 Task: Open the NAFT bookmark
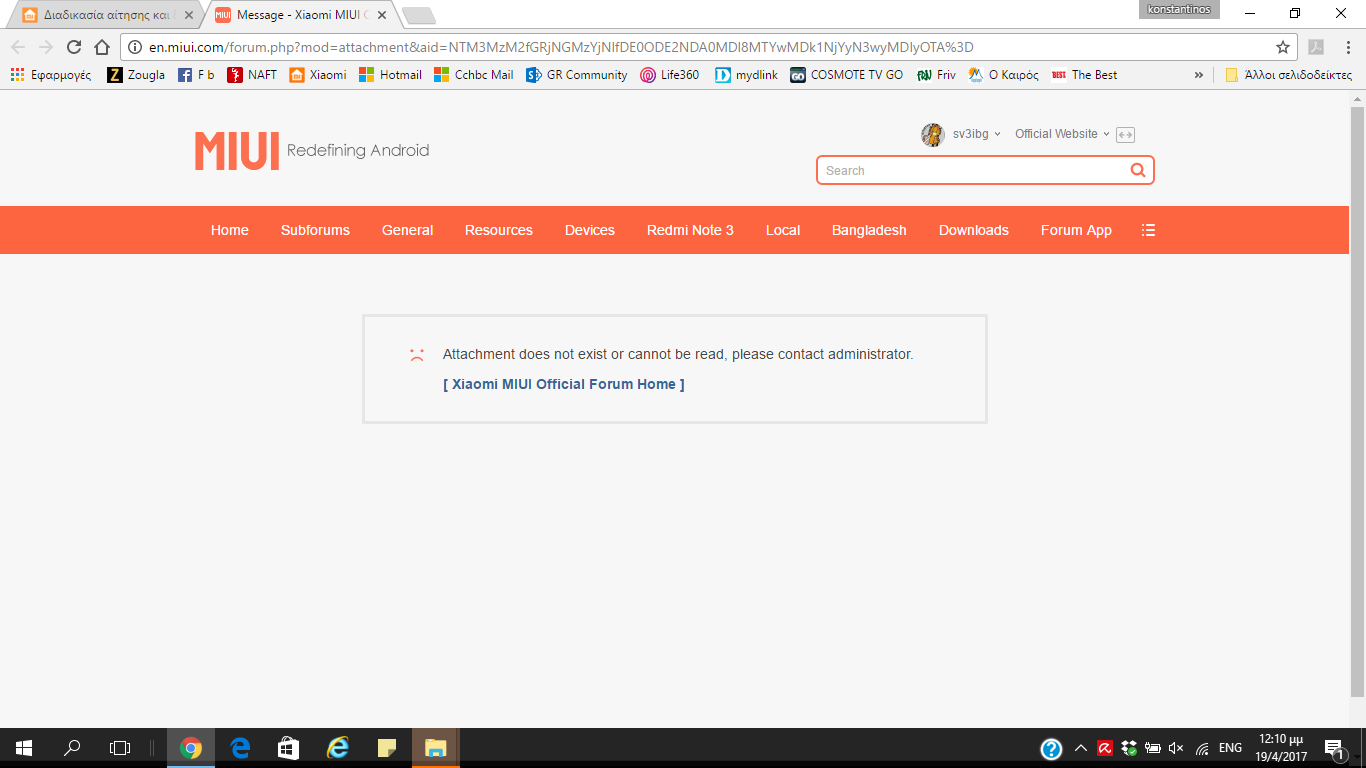(252, 75)
